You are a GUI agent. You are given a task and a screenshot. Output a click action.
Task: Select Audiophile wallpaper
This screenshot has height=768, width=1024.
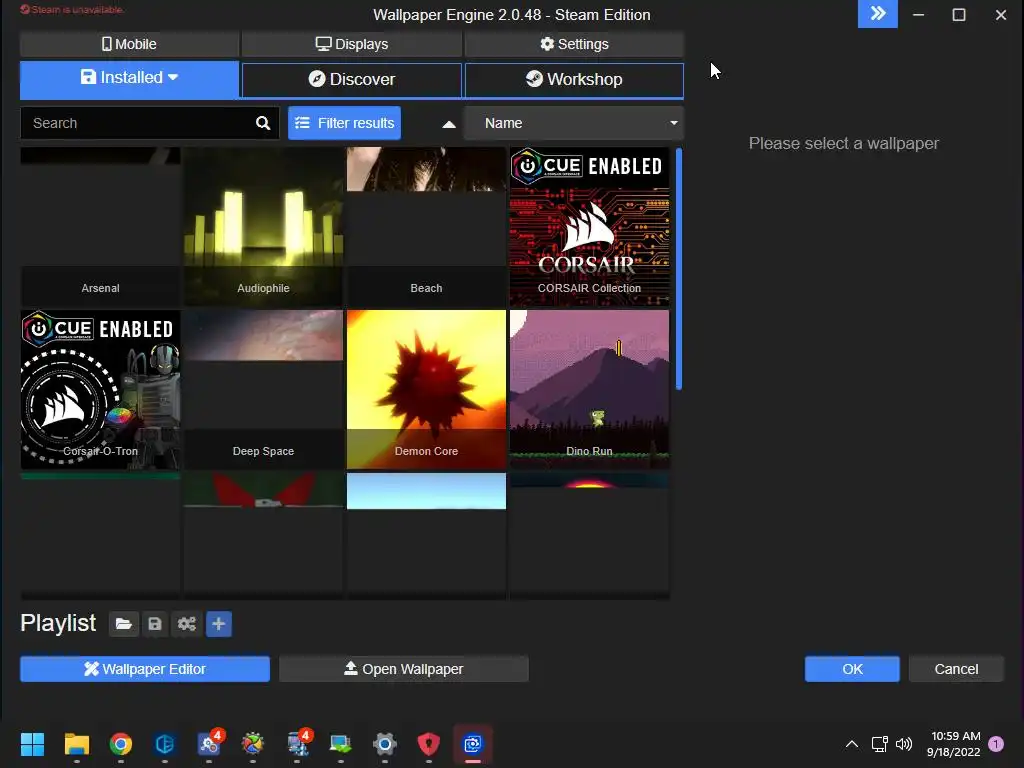pos(263,227)
